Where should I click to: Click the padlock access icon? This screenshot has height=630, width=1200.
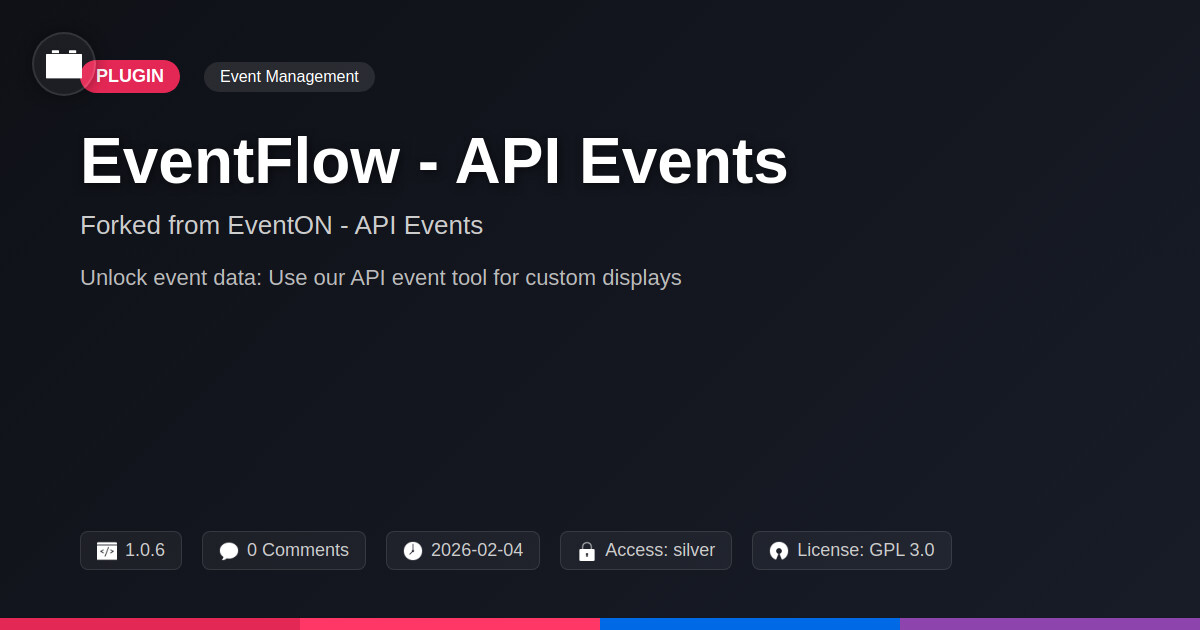click(587, 551)
